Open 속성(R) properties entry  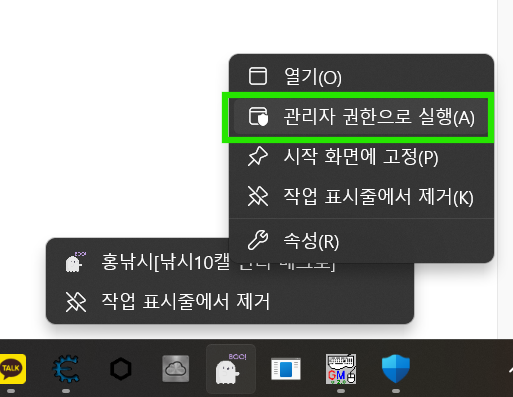click(361, 241)
